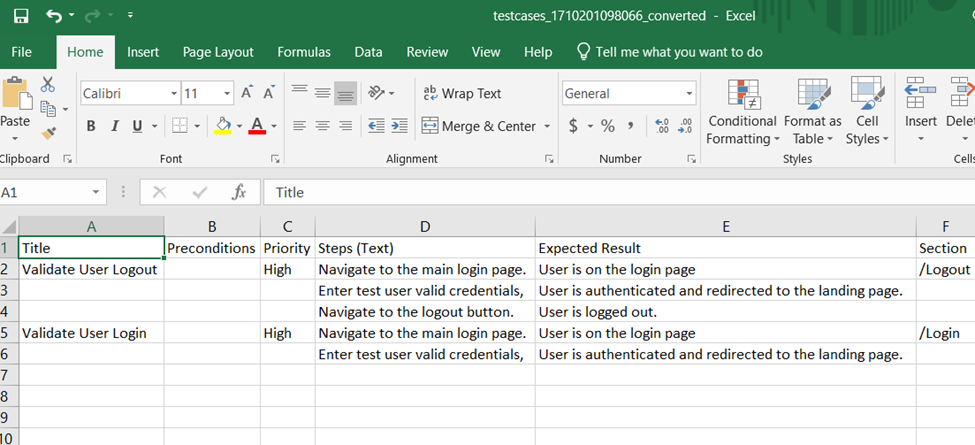Click the Save icon in title bar
The image size is (975, 445).
[x=21, y=16]
